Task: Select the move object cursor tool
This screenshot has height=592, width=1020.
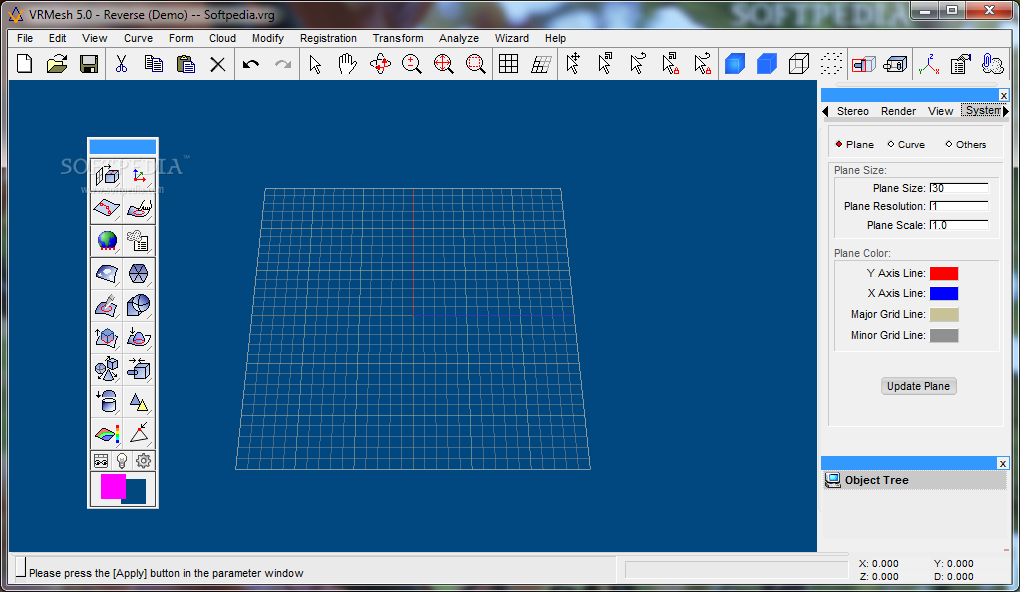Action: tap(573, 64)
